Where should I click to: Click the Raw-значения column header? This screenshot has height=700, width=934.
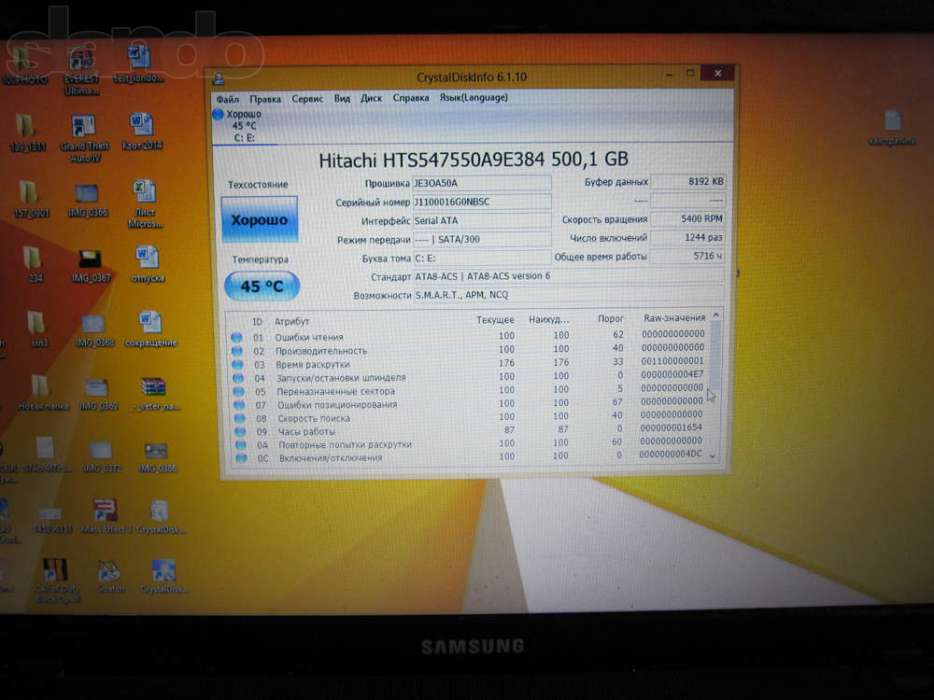(674, 318)
